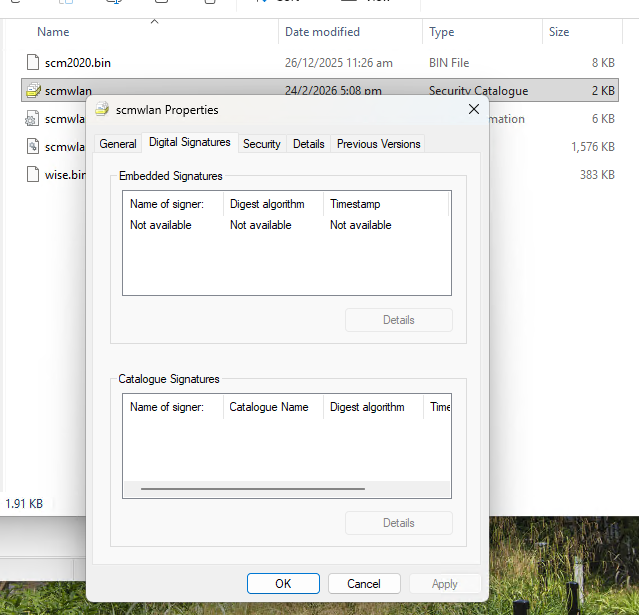639x615 pixels.
Task: Click Embedded 'Timestamp' column header
Action: (386, 204)
